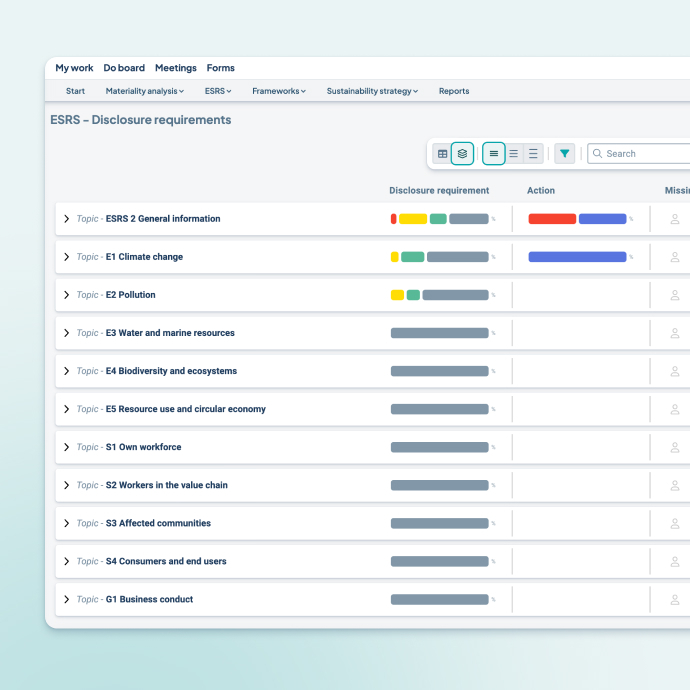Screen dimensions: 690x690
Task: Click person icon in E1 Climate change row
Action: coord(675,257)
